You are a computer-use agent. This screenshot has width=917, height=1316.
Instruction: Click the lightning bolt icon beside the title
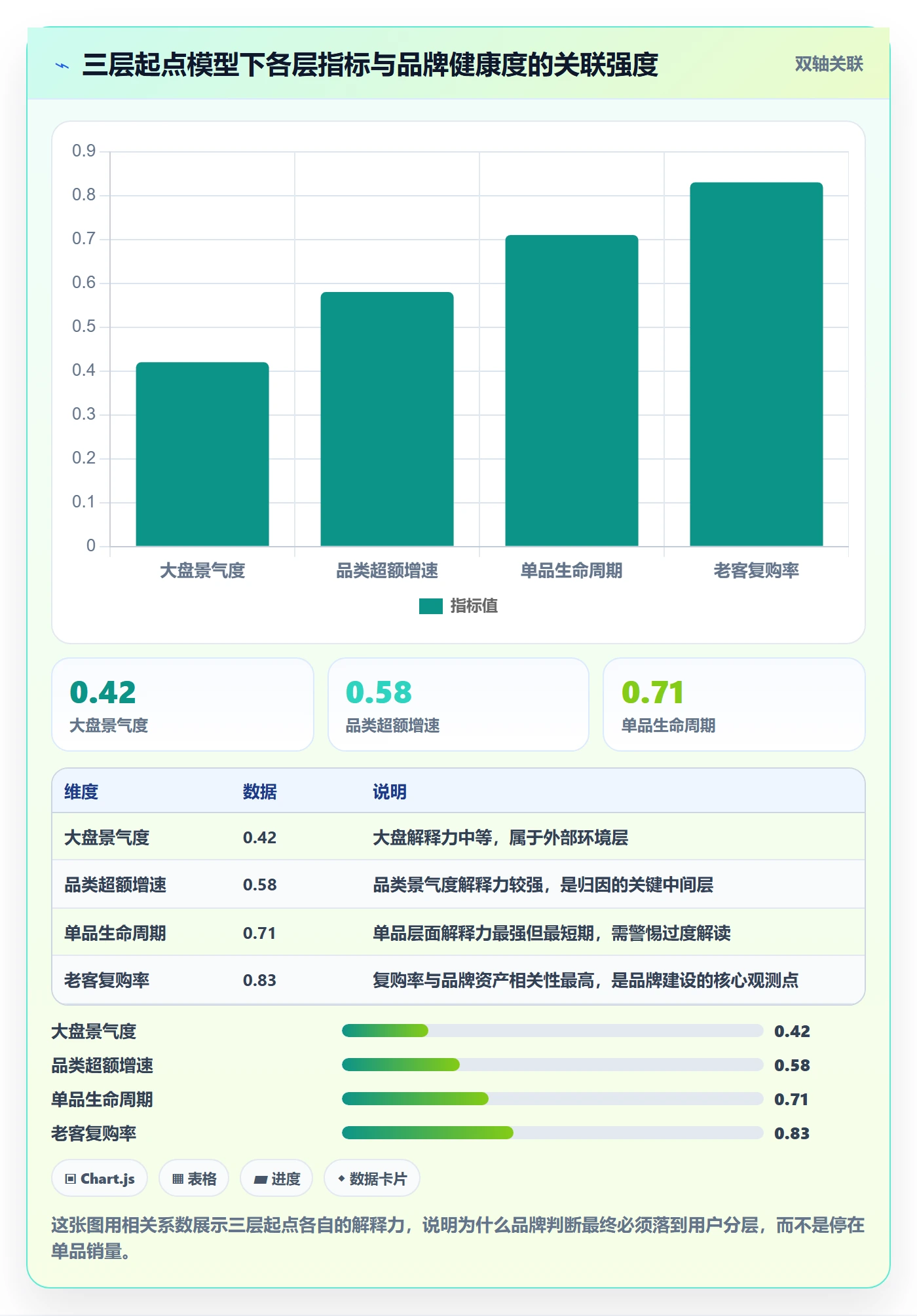[62, 65]
